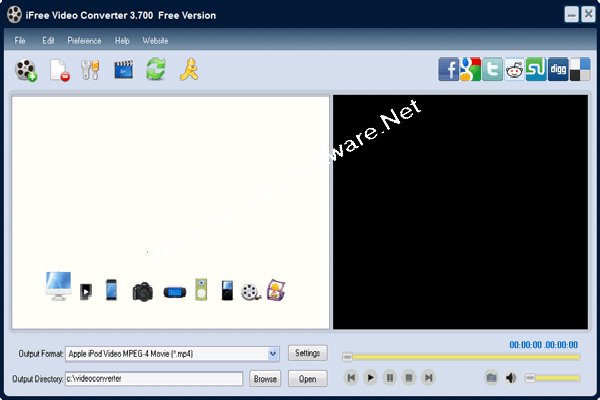Click the Google share icon
The height and width of the screenshot is (400, 600).
coord(470,69)
